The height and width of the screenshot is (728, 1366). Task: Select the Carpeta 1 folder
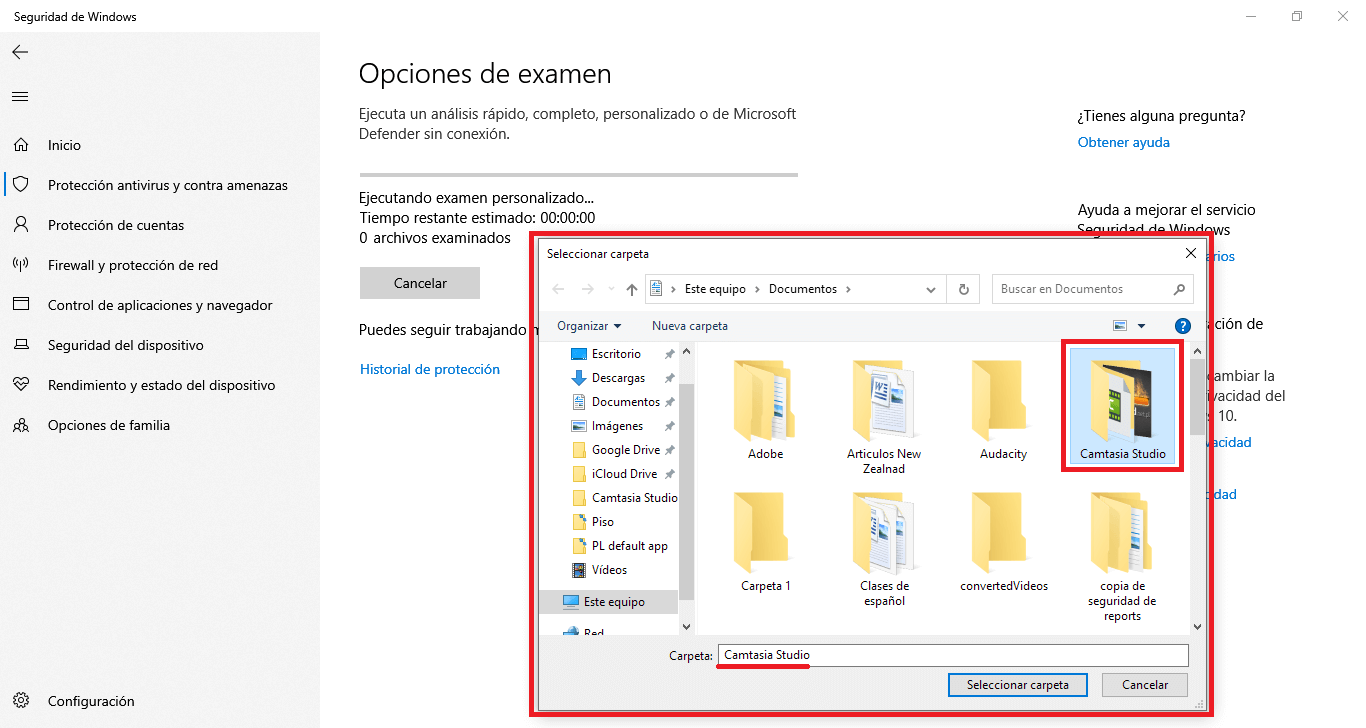click(x=766, y=540)
